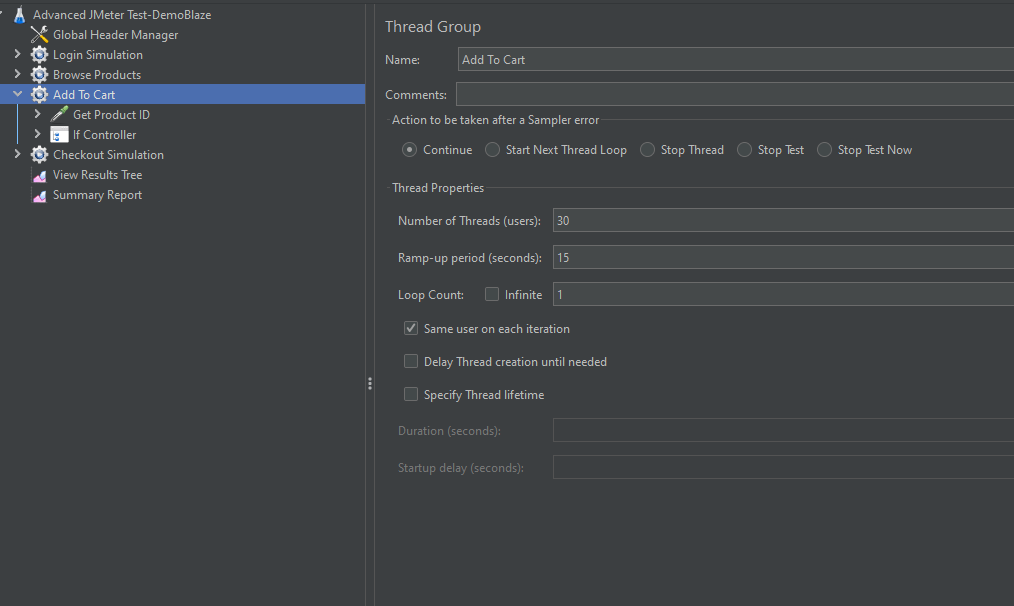Expand the Login Simulation tree node
The image size is (1014, 606).
pos(17,54)
